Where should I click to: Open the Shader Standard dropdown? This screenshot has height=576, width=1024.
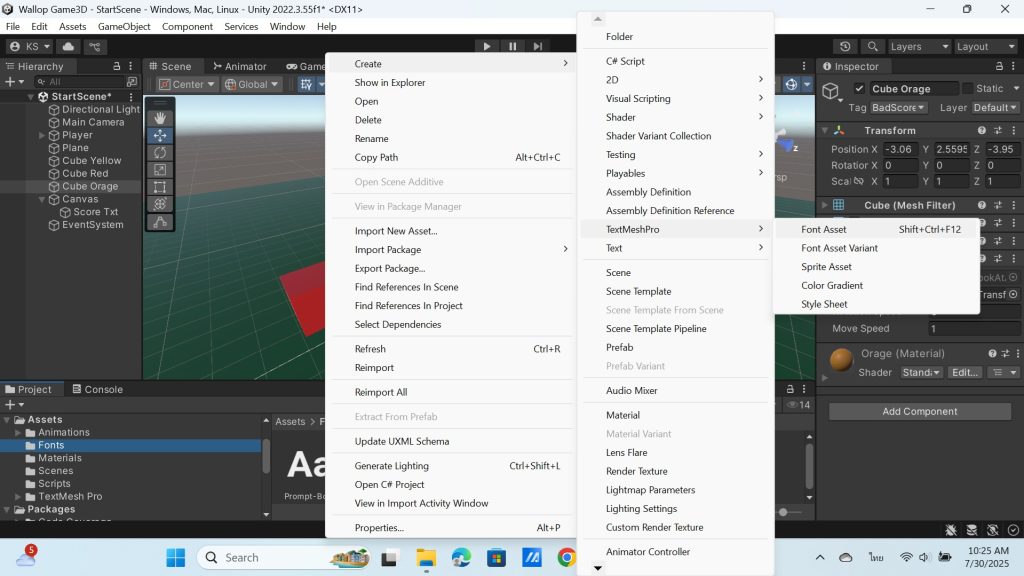(921, 372)
